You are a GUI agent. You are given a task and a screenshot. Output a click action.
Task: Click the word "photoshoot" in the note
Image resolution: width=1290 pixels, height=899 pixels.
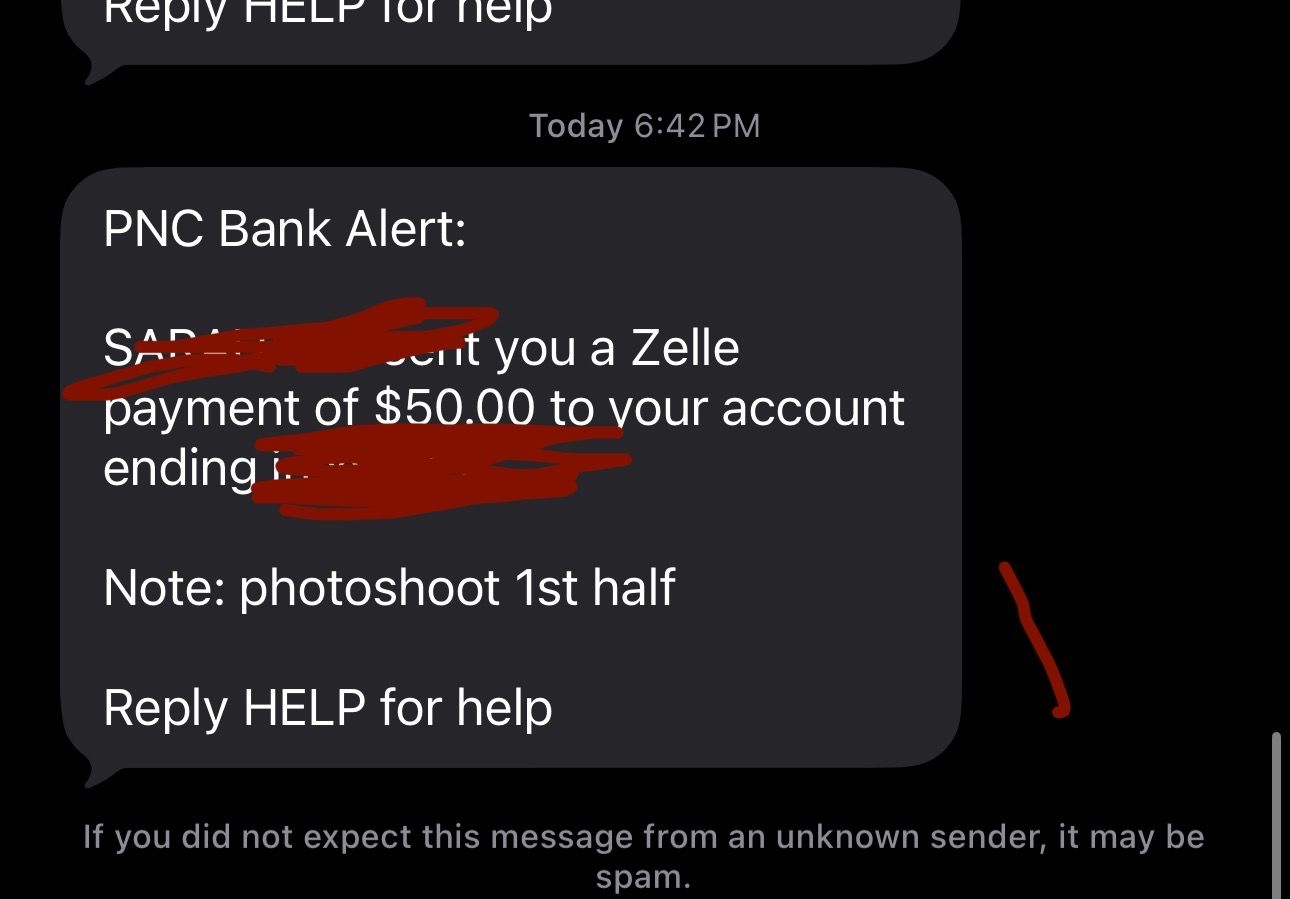370,588
